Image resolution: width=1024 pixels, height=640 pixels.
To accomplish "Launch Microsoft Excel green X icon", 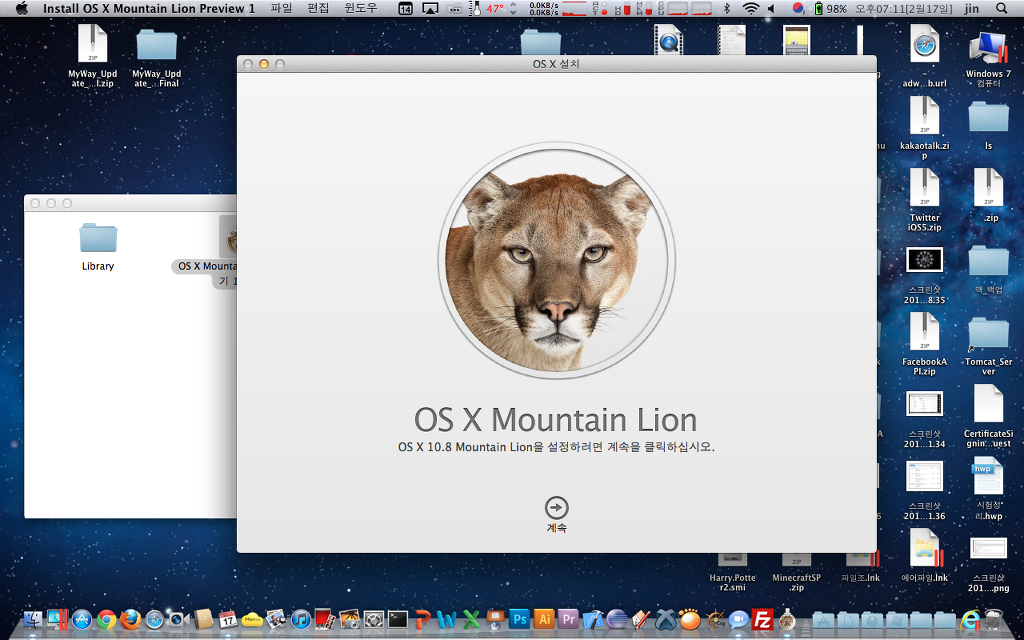I will point(471,619).
